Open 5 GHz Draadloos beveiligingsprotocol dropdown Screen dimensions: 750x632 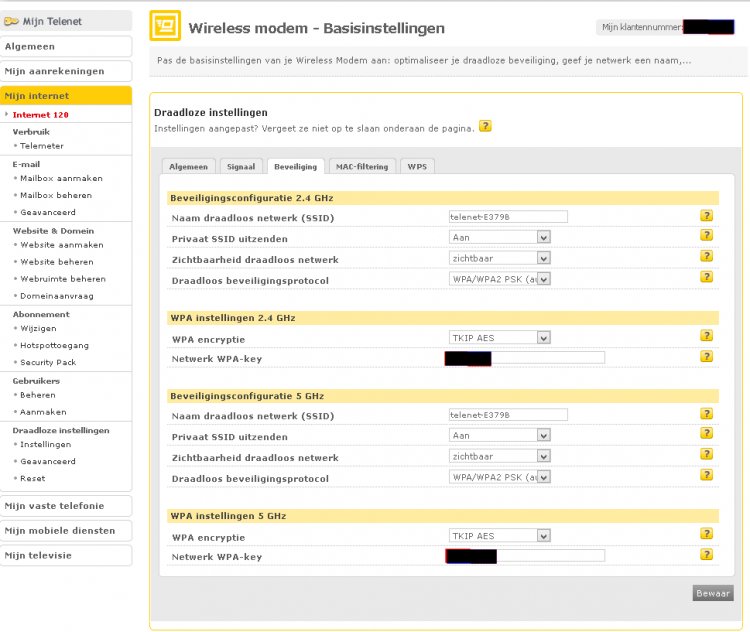(499, 477)
